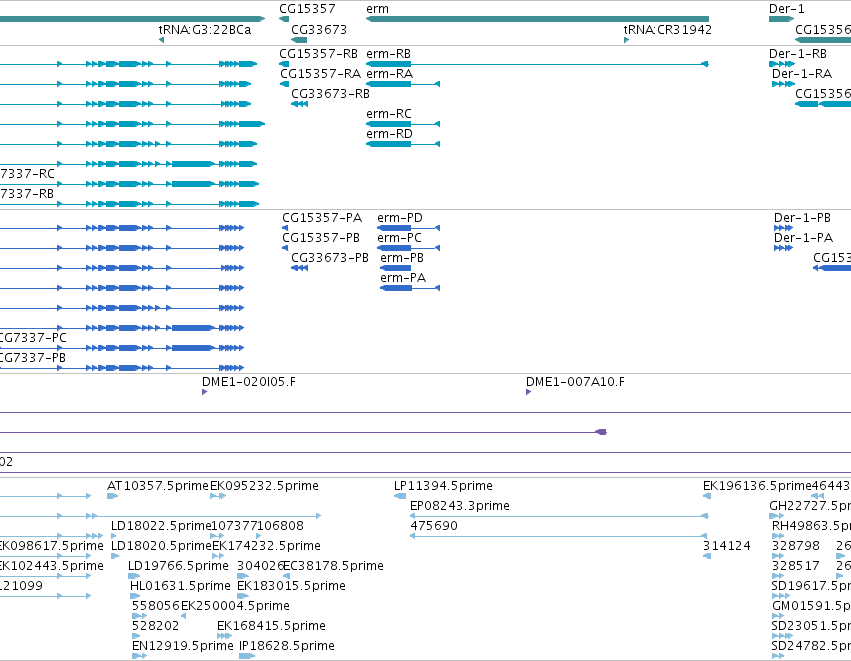Select the LD18020.5prime EST
This screenshot has width=851, height=661.
(115, 556)
